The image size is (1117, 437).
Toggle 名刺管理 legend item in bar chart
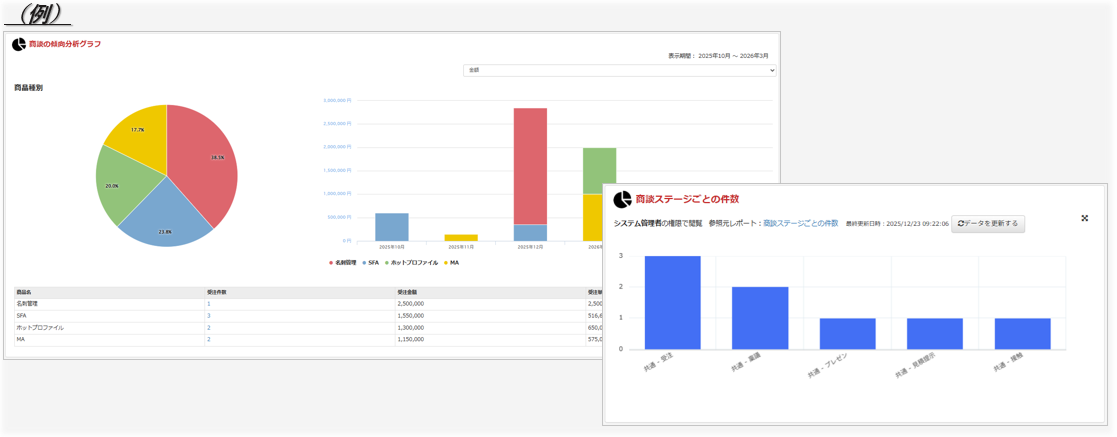click(344, 263)
